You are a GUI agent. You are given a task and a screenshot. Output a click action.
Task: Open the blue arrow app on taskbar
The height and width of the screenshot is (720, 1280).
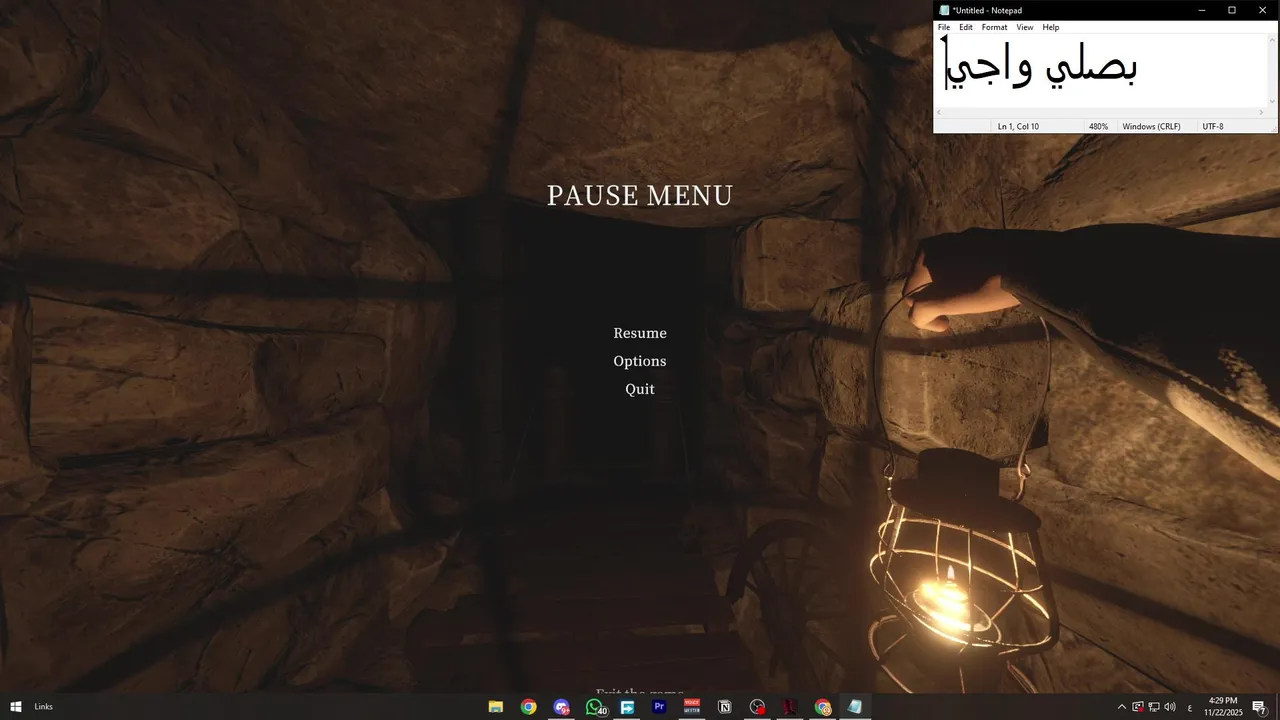pos(627,707)
